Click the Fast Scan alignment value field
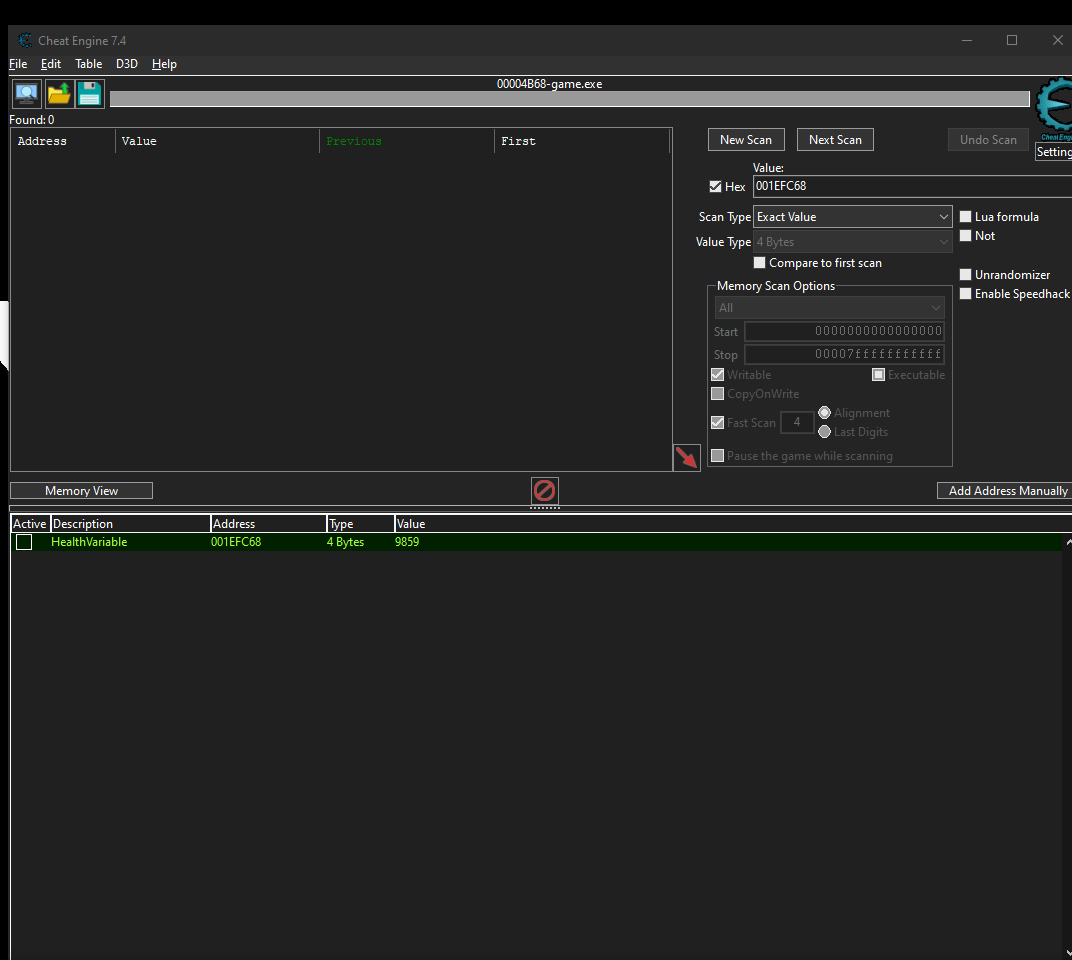 (x=797, y=423)
